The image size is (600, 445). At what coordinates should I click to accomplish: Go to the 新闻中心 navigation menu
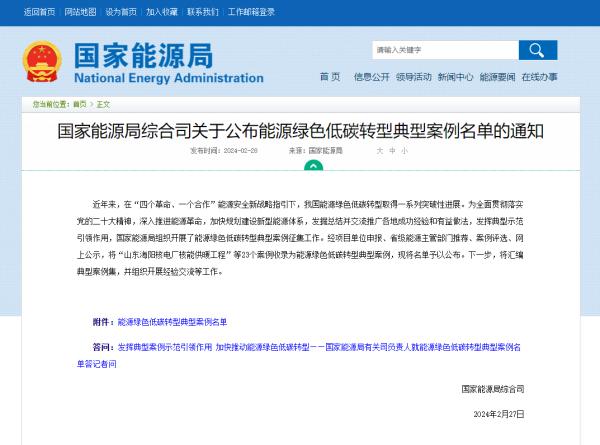coord(455,77)
